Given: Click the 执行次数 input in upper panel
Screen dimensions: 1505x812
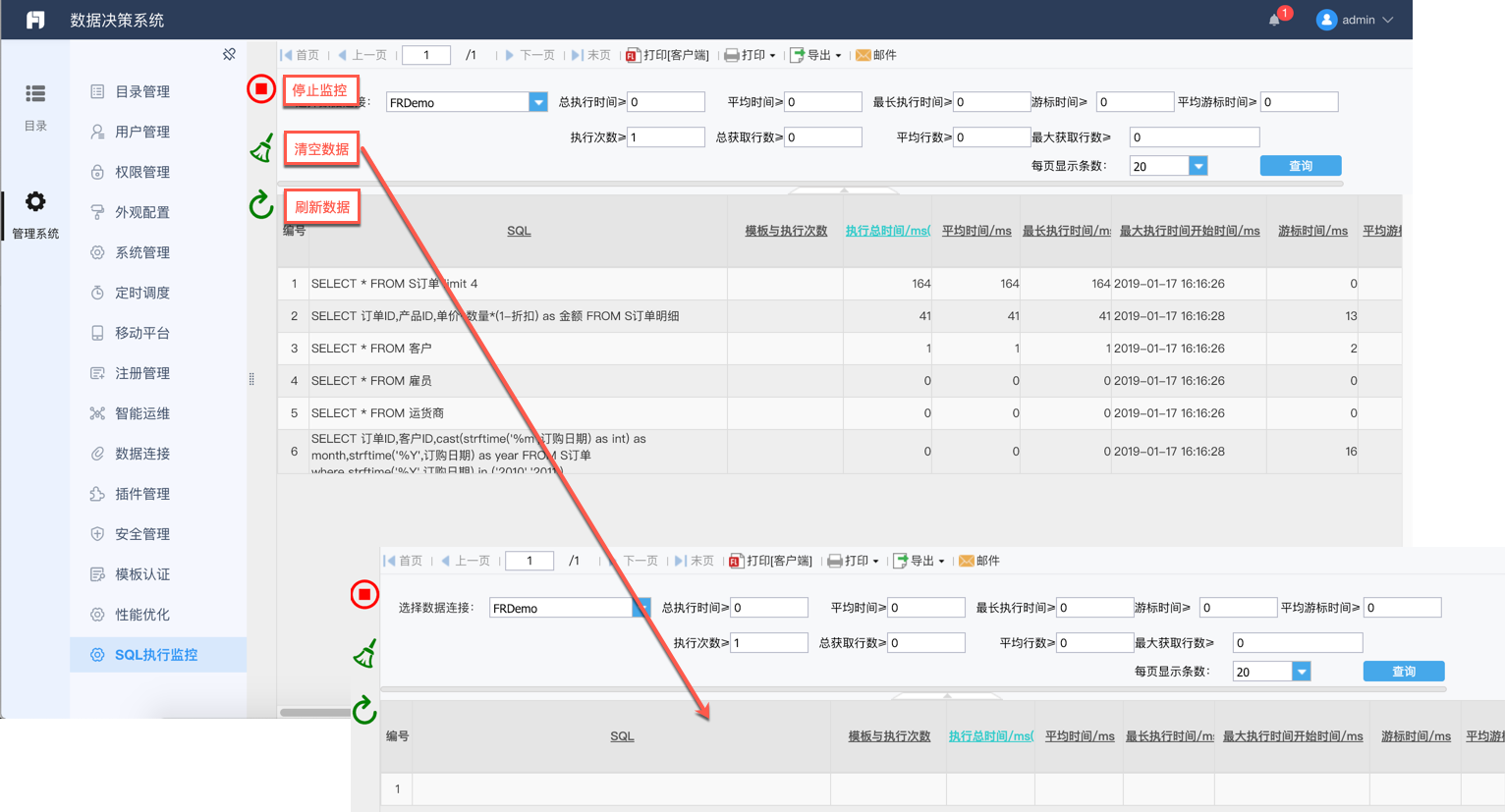Looking at the screenshot, I should [666, 137].
